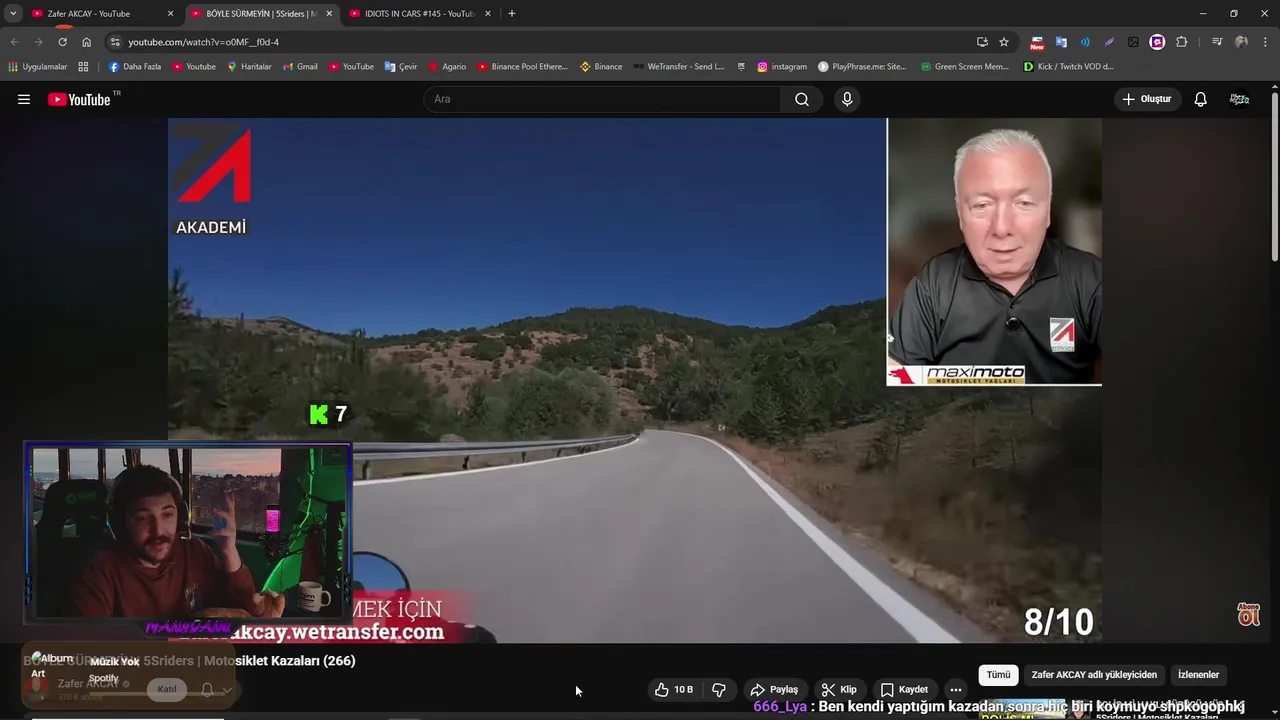The image size is (1280, 720).
Task: Open the media control music icon
Action: coord(1217,42)
